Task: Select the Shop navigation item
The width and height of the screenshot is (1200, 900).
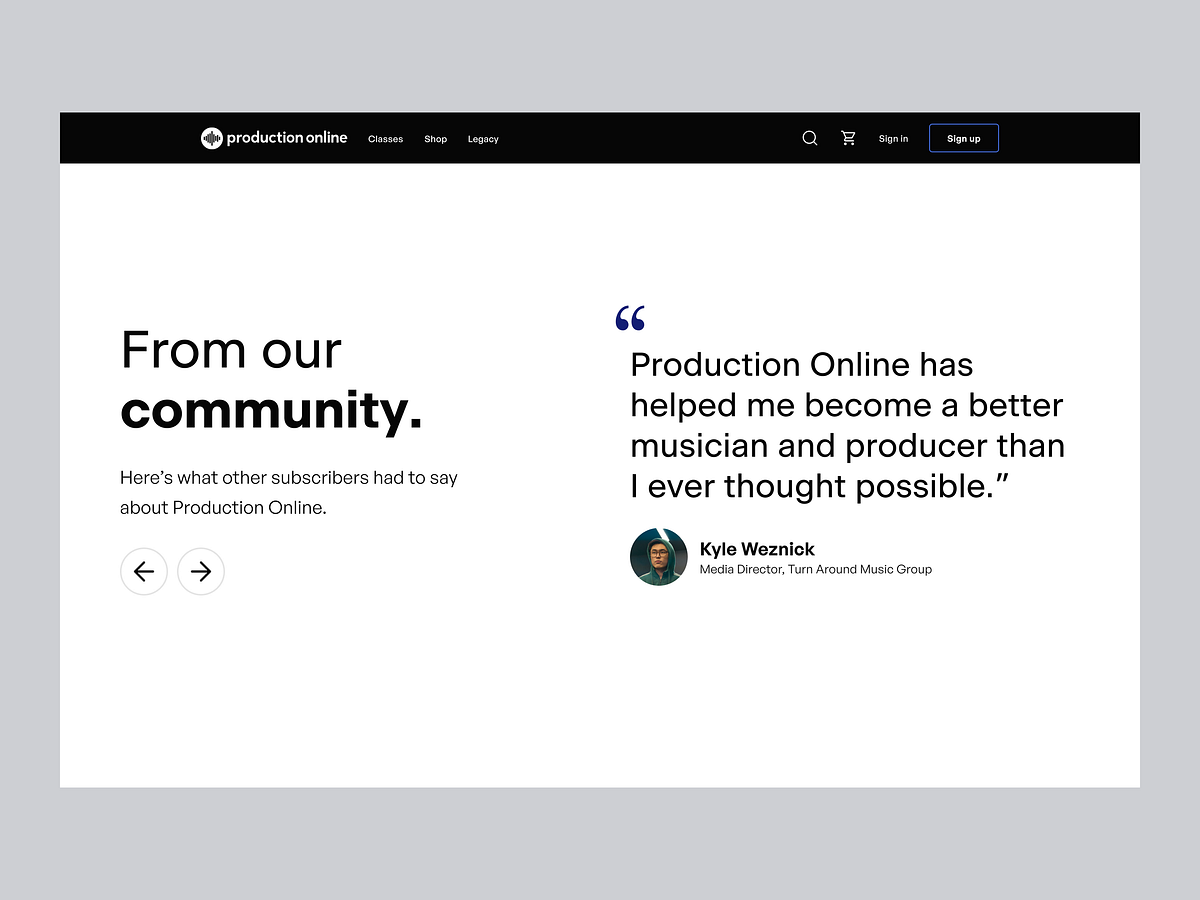Action: coord(435,139)
